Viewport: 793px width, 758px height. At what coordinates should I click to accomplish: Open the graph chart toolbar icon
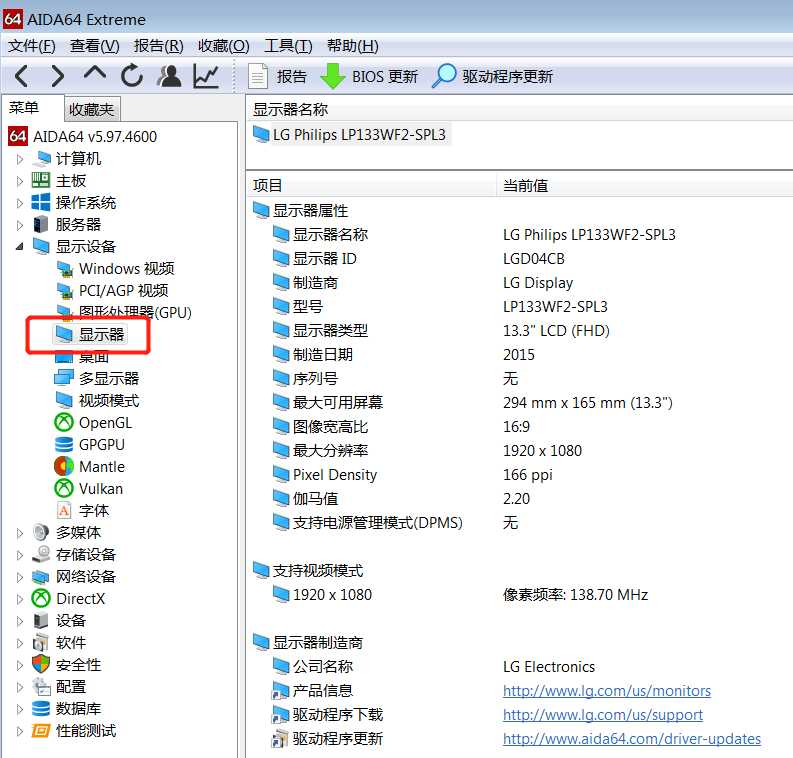[206, 76]
